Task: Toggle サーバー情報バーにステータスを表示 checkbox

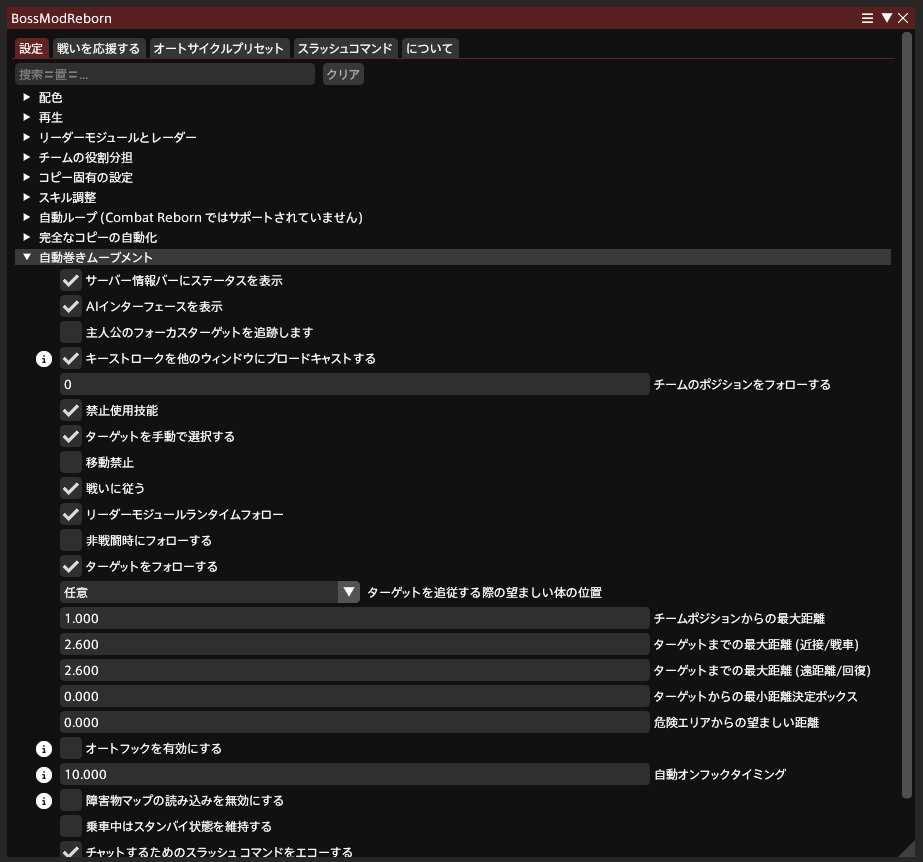Action: [71, 280]
